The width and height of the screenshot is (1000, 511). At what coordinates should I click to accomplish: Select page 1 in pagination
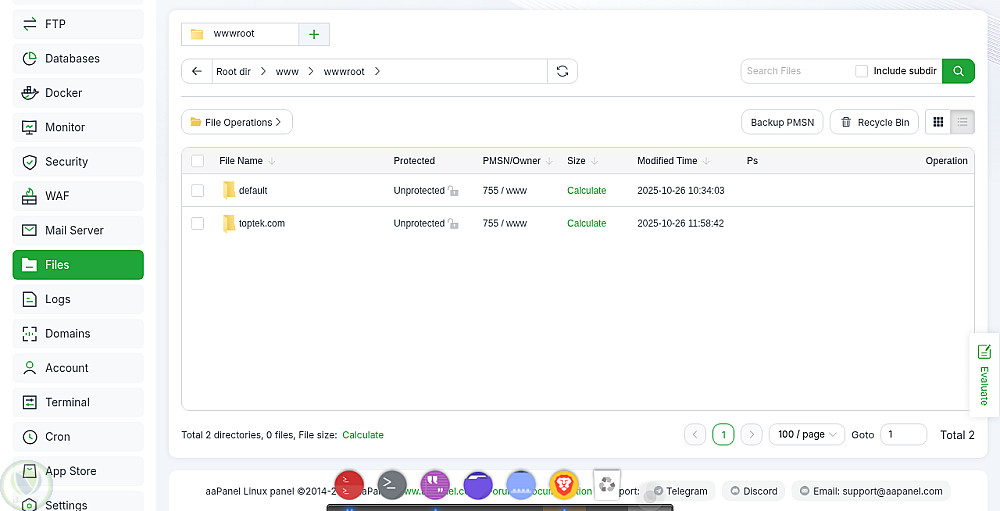[x=723, y=434]
